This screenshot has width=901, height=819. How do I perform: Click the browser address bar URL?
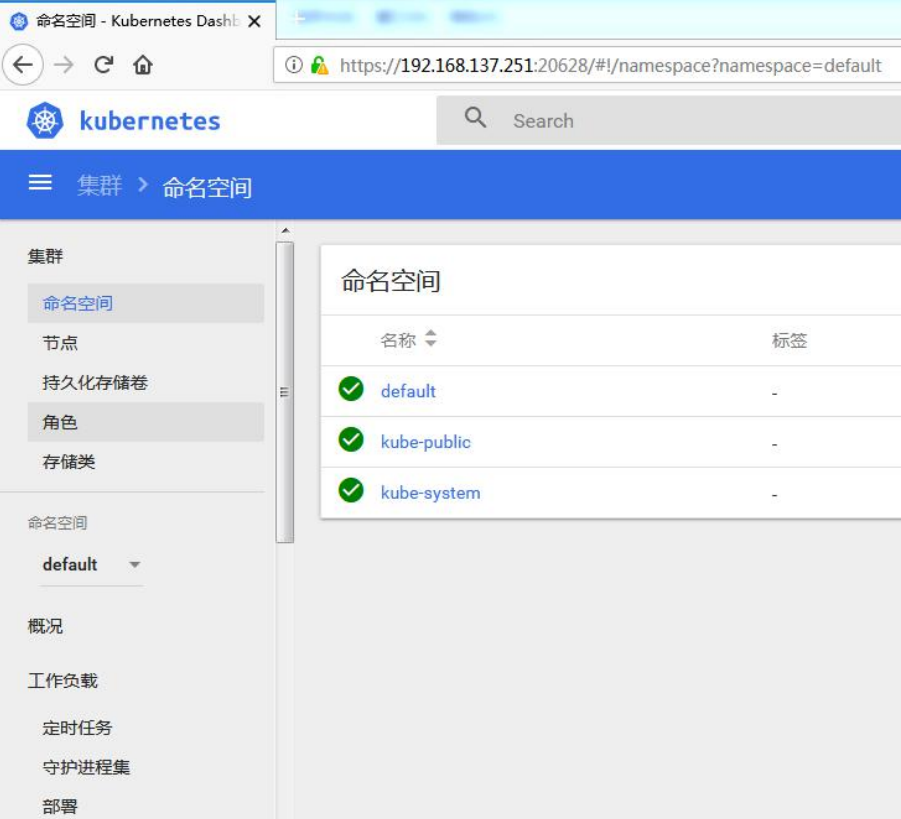pos(610,65)
